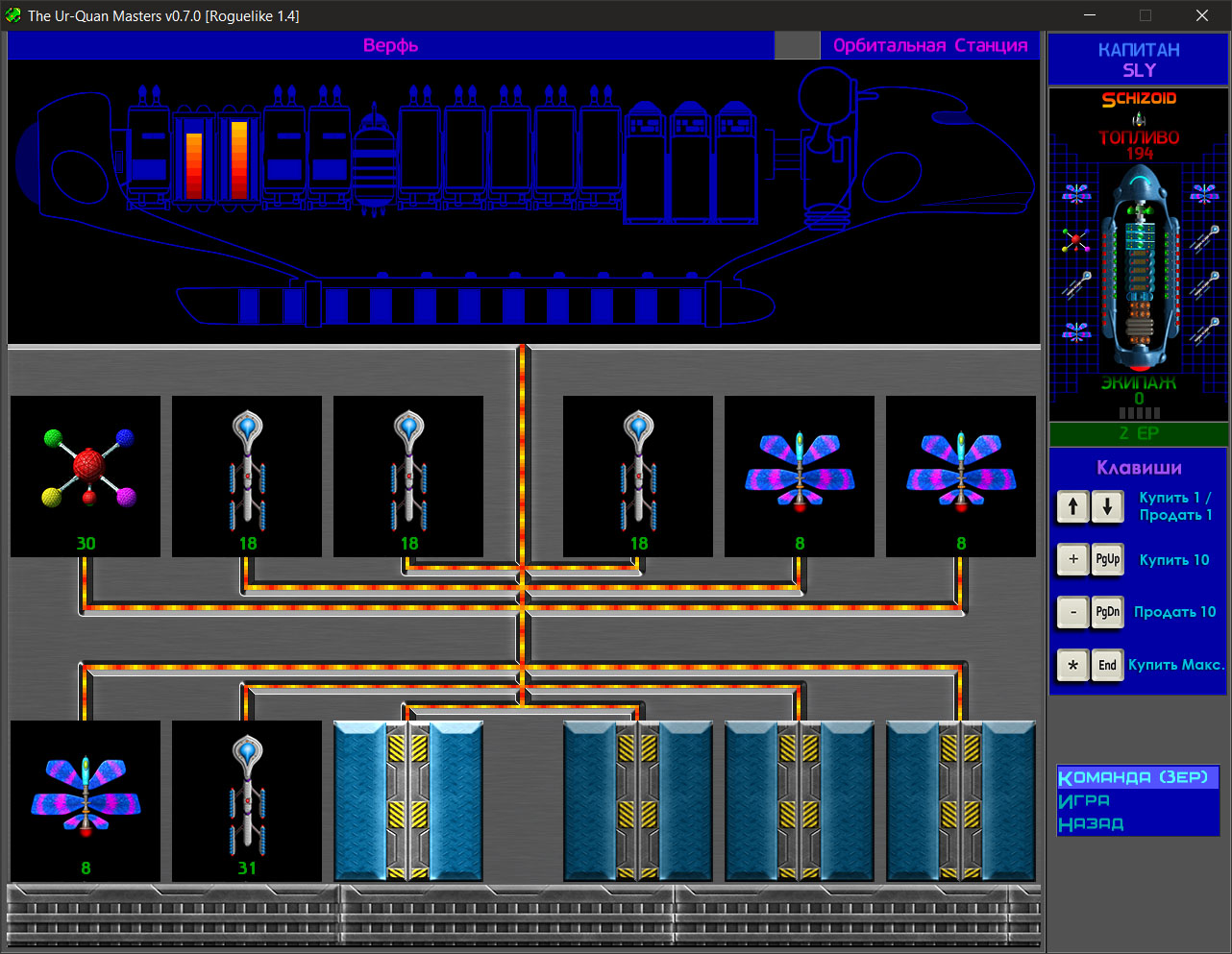Click the minus key icon
Screen dimensions: 1232x954
tap(1072, 612)
